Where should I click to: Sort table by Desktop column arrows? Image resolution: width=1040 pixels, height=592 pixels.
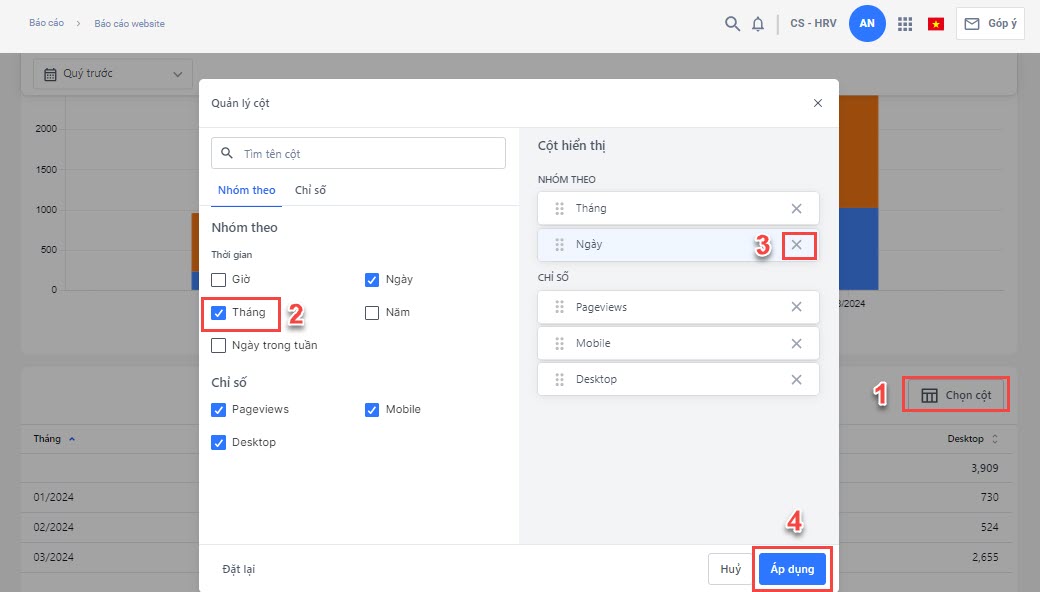[993, 439]
